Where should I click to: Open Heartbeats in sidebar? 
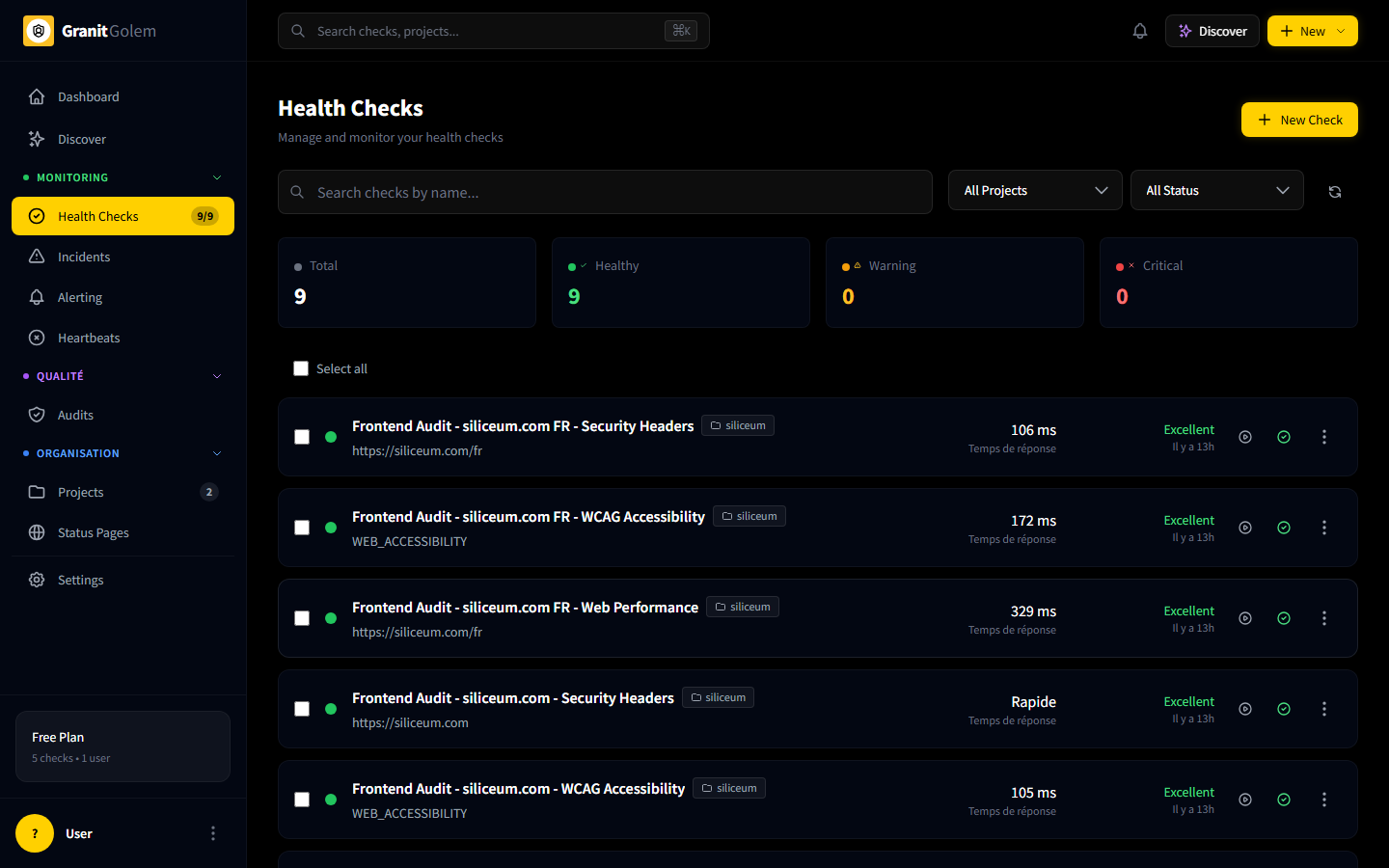123,338
